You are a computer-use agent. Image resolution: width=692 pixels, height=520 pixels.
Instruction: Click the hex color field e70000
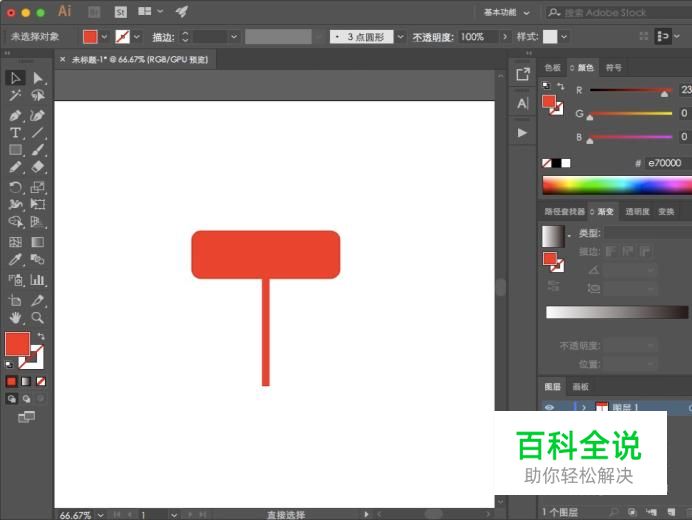tap(665, 163)
